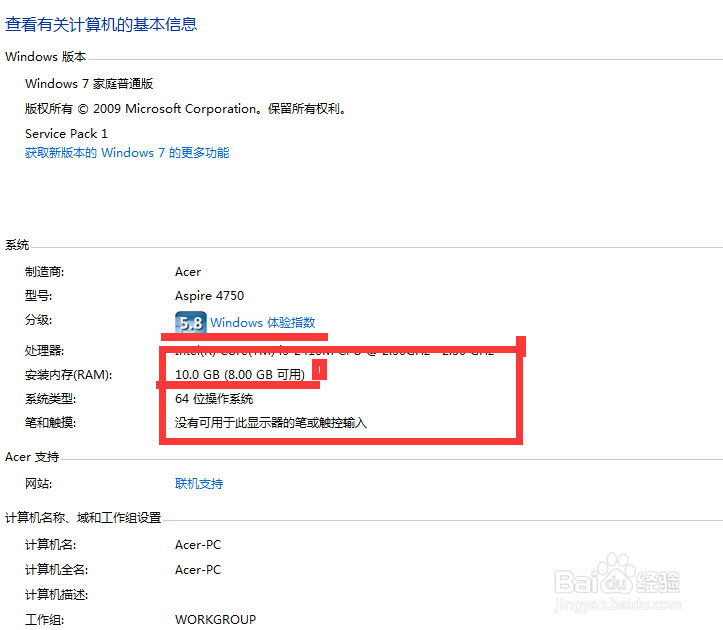Click the 系统 section heading
This screenshot has height=630, width=723.
(x=17, y=245)
